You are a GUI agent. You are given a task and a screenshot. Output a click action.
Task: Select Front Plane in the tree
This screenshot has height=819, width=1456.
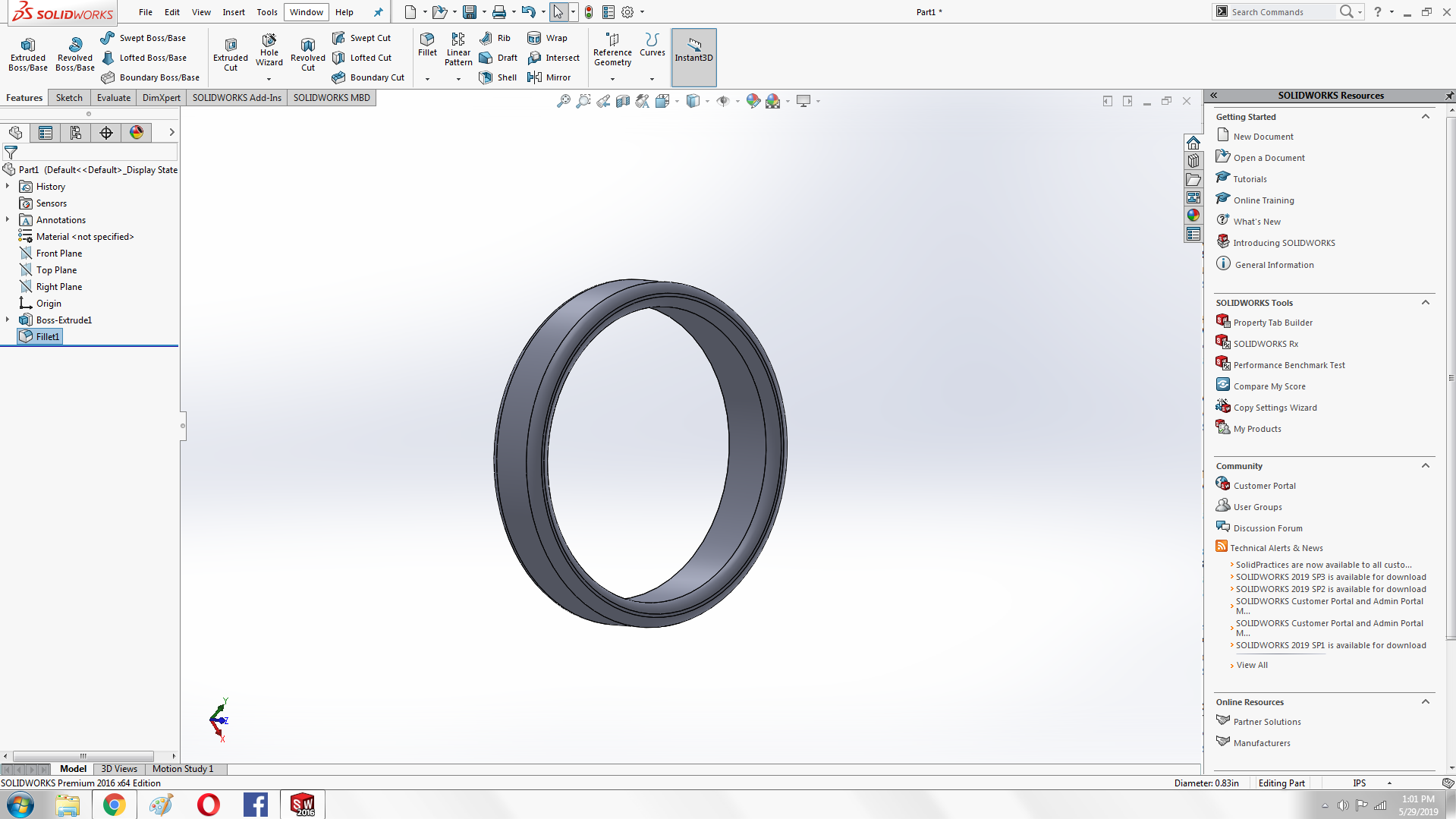coord(59,254)
